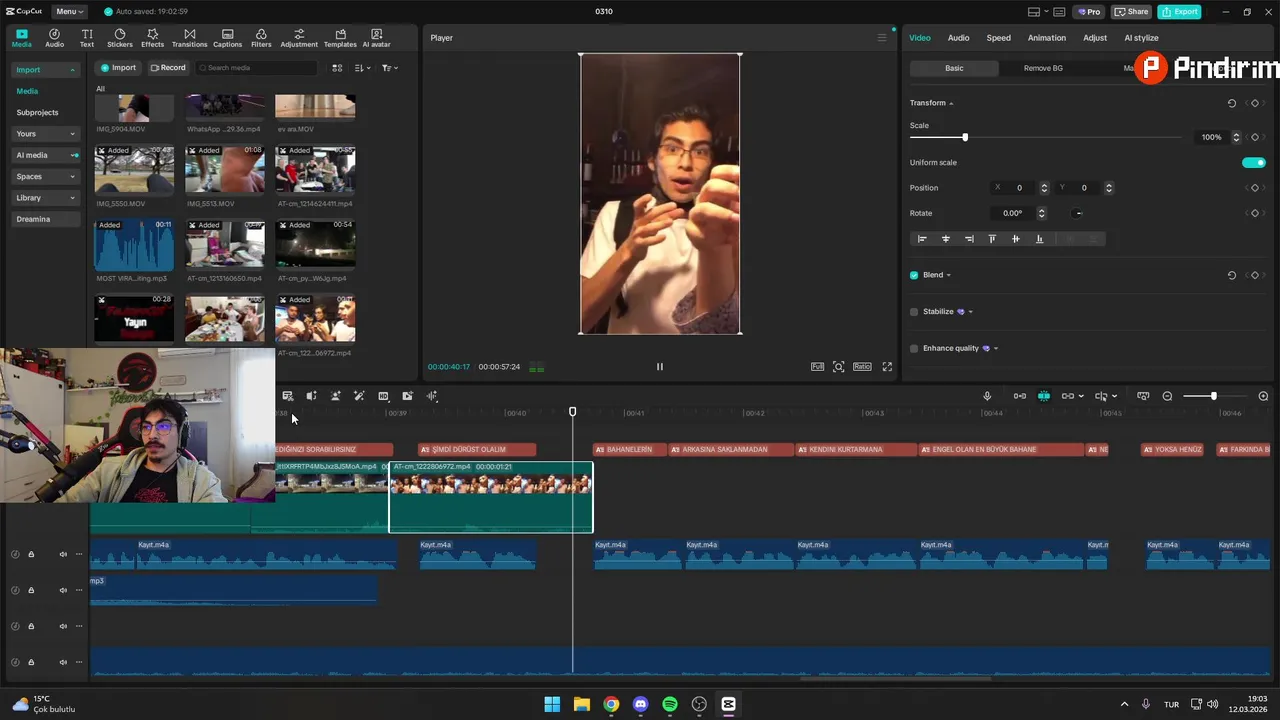
Task: Open the Filters library icon
Action: (261, 38)
